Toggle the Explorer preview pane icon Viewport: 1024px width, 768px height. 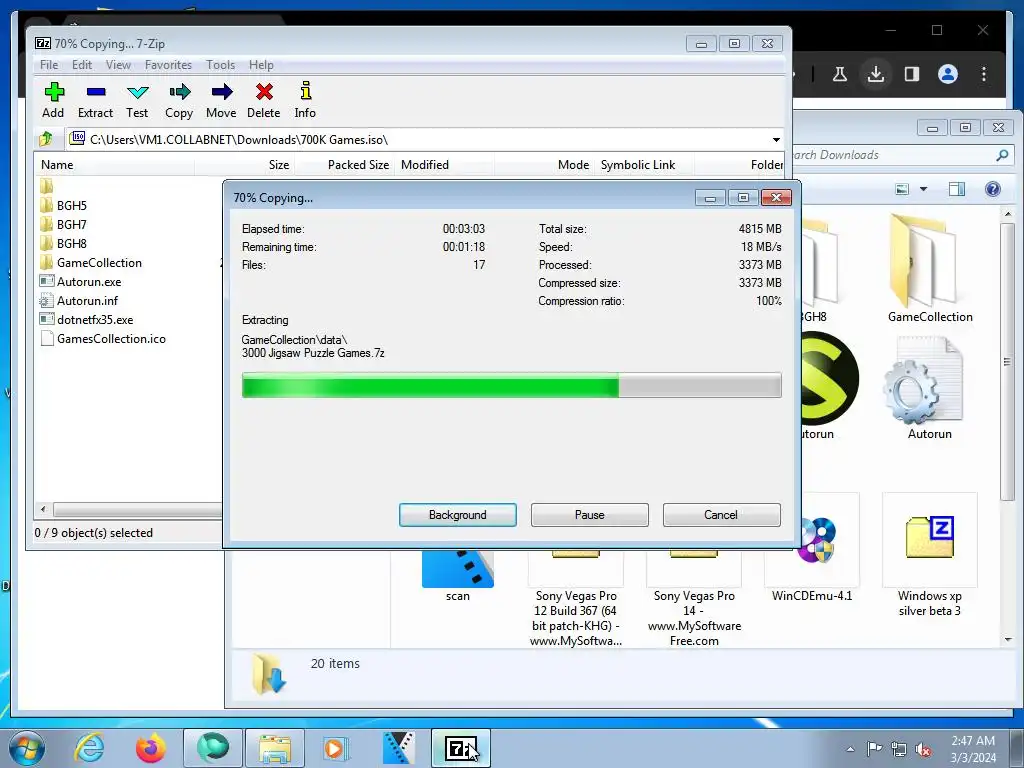pyautogui.click(x=957, y=189)
